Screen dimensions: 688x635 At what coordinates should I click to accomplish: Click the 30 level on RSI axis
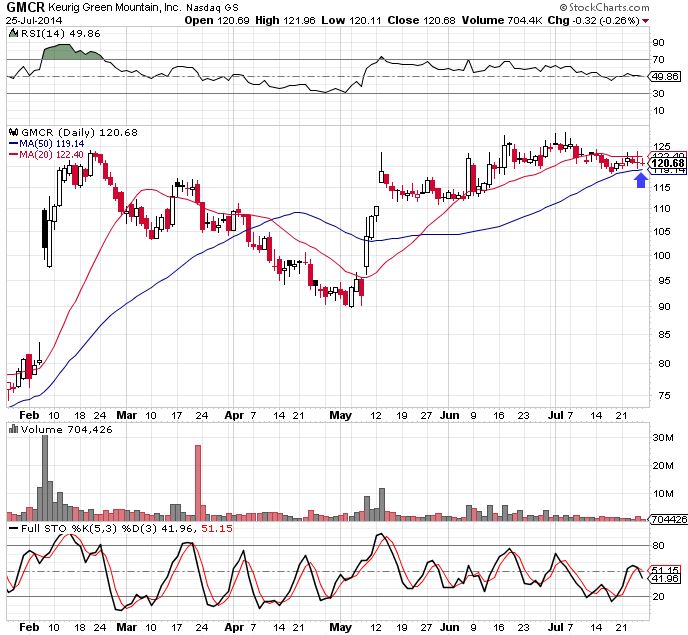tap(658, 93)
